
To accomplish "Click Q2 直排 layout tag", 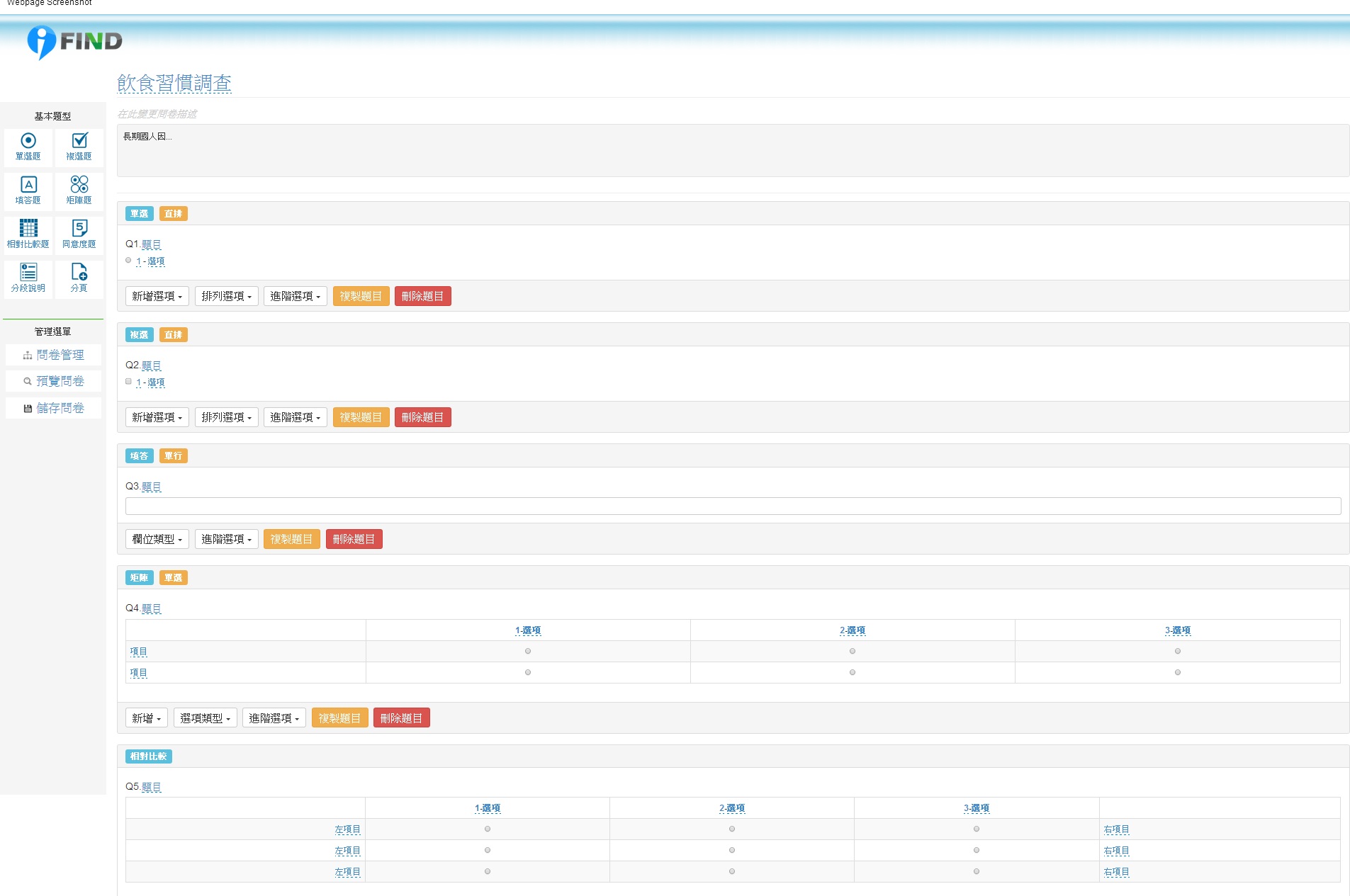I will (174, 335).
